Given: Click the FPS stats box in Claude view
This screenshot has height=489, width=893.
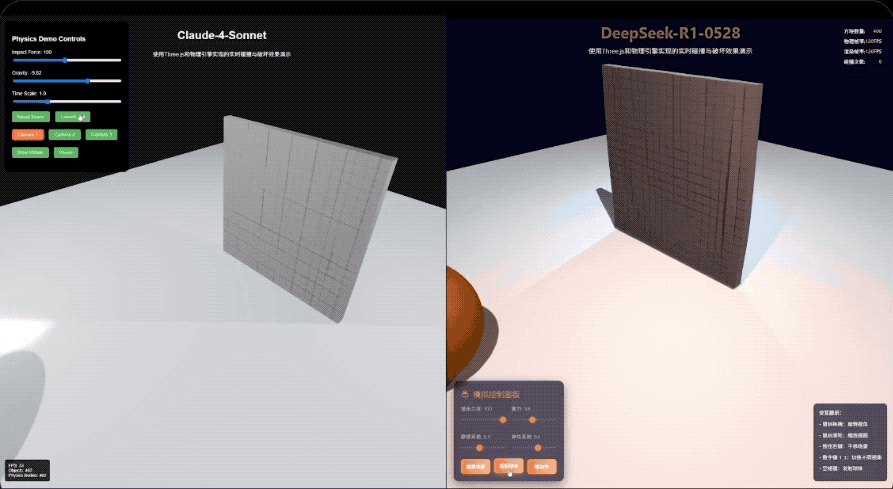Looking at the screenshot, I should pyautogui.click(x=27, y=470).
